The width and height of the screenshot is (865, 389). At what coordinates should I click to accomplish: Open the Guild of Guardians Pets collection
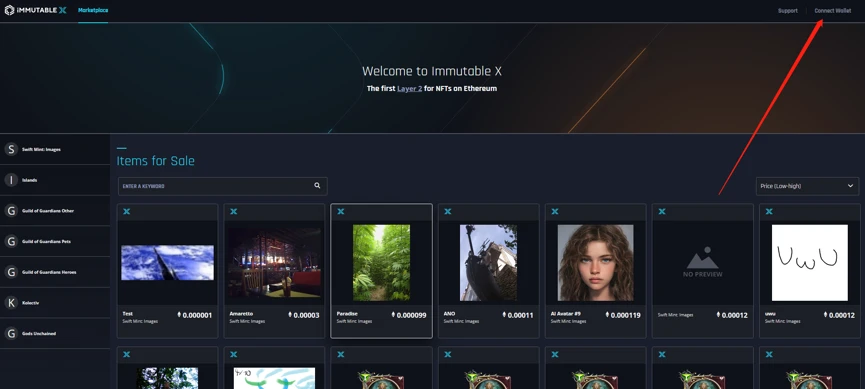[x=55, y=241]
